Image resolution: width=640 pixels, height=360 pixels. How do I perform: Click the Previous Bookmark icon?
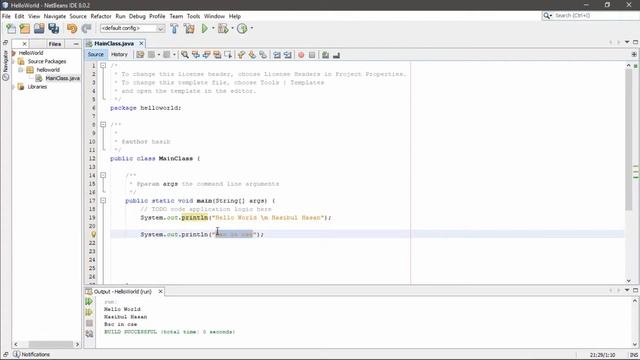(x=241, y=55)
